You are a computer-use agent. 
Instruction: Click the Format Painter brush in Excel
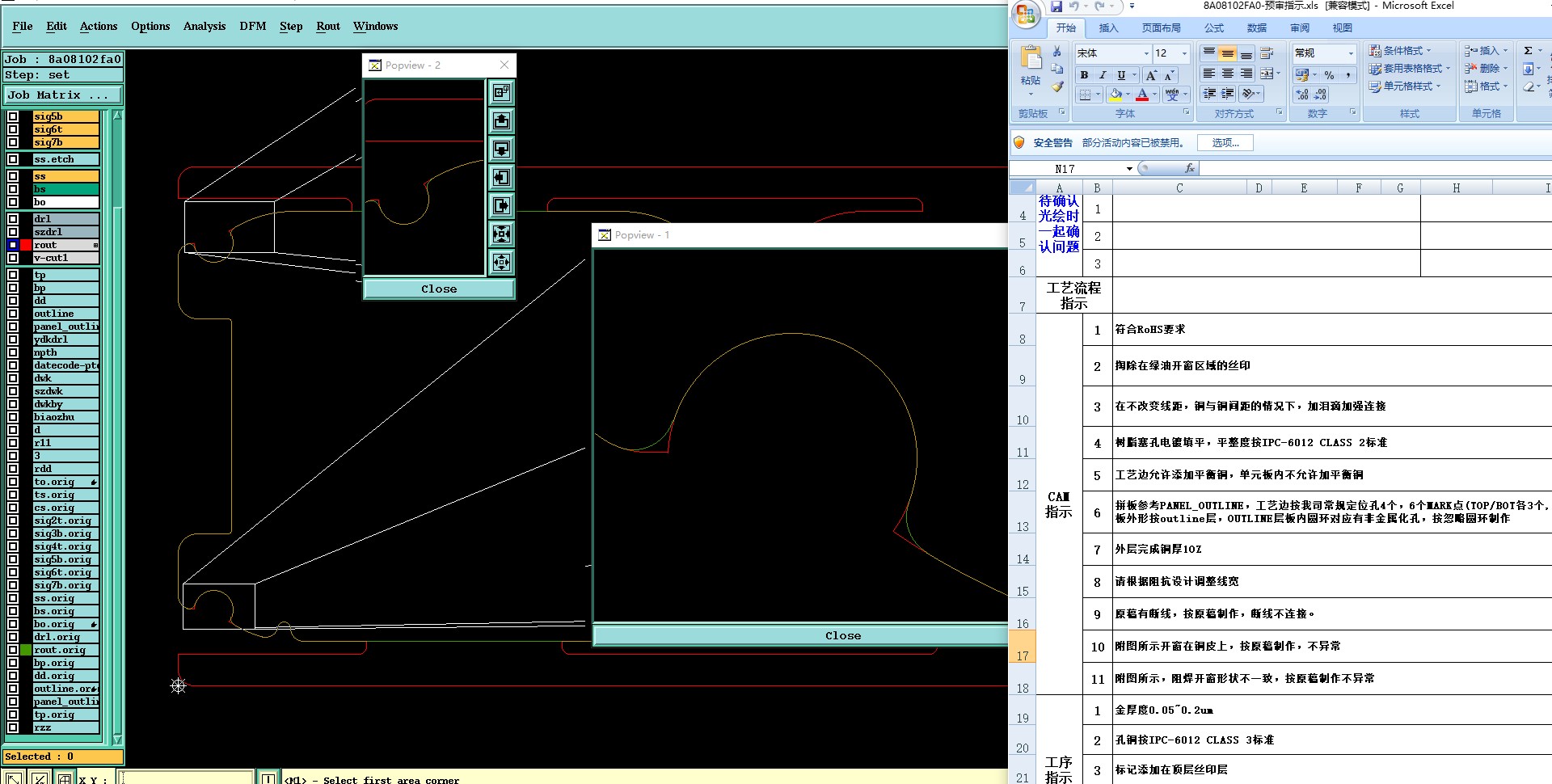[1057, 86]
